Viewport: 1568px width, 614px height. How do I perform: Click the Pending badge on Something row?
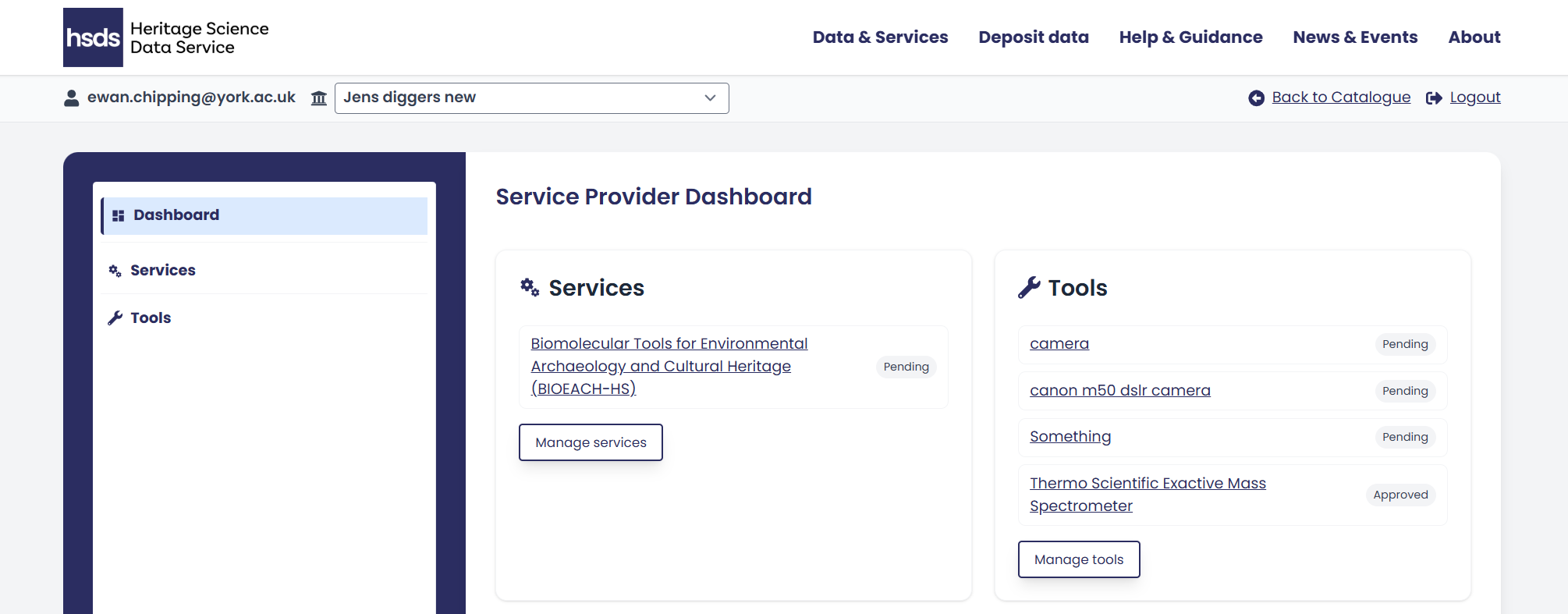[1405, 437]
